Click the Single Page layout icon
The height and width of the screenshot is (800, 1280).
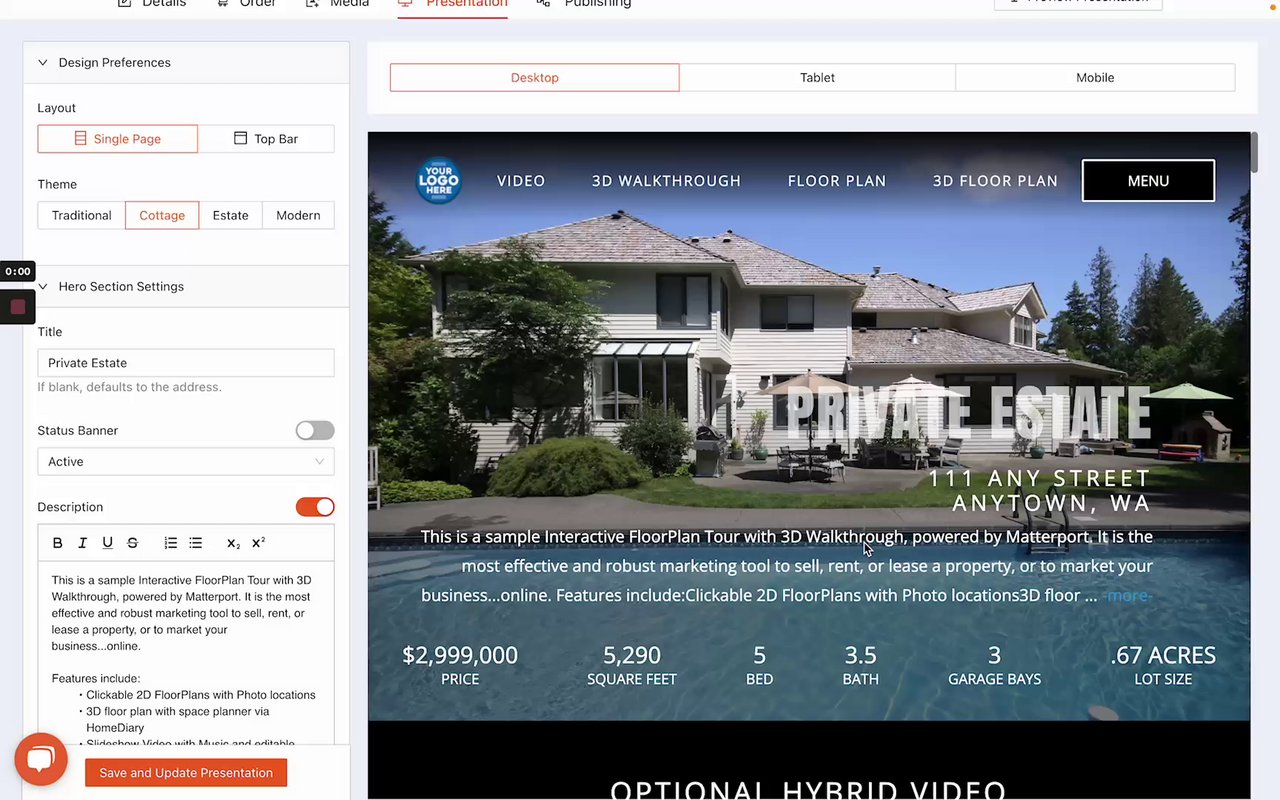[x=81, y=139]
